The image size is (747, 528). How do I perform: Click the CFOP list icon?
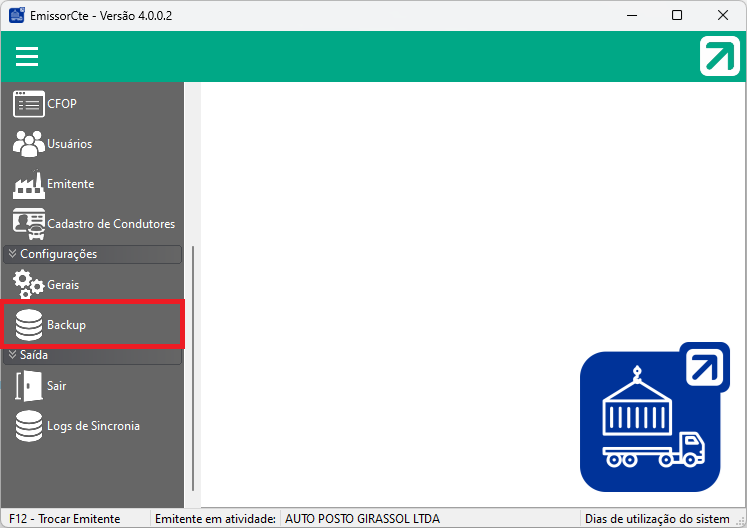pos(29,104)
